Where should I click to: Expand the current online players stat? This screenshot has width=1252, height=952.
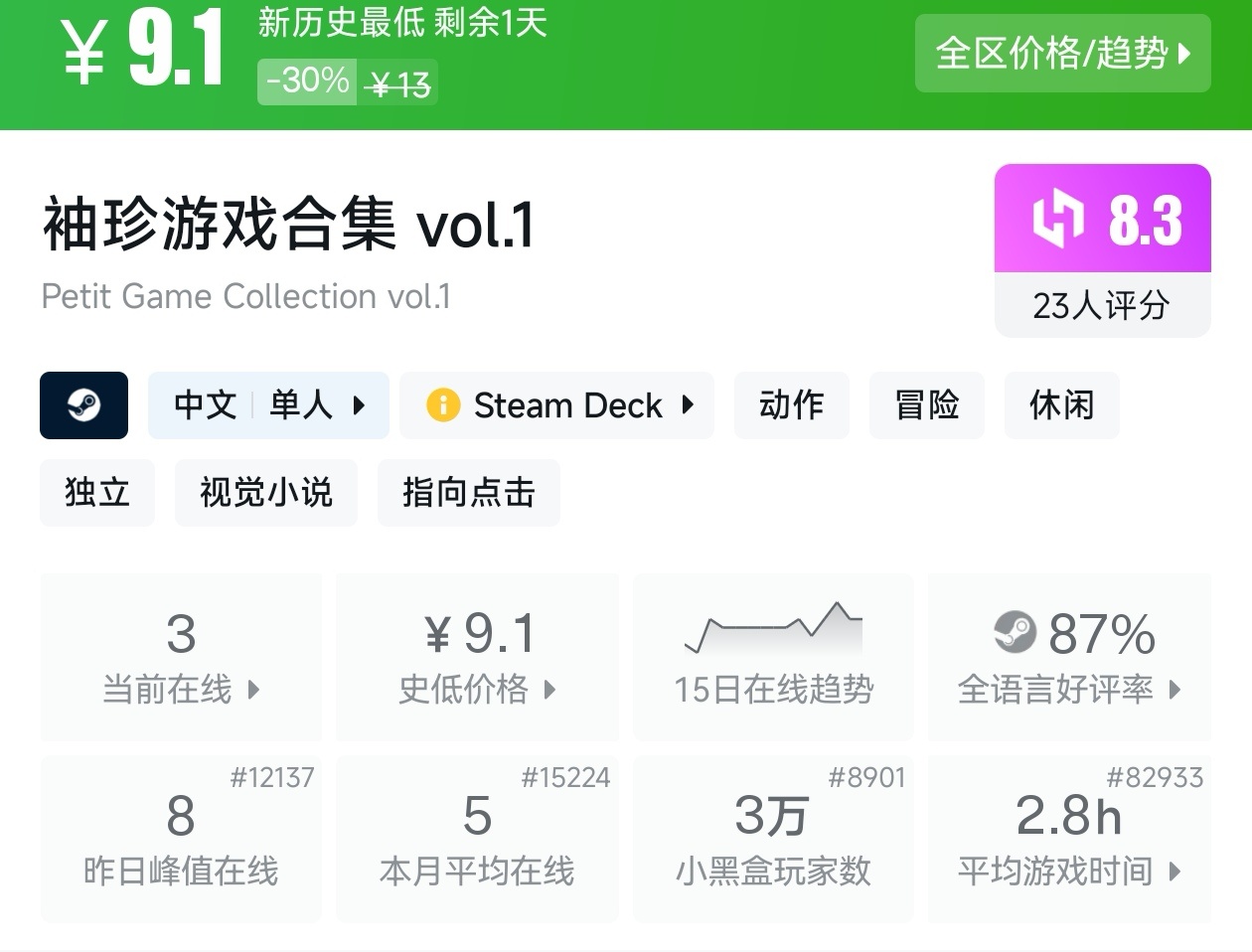[x=181, y=656]
